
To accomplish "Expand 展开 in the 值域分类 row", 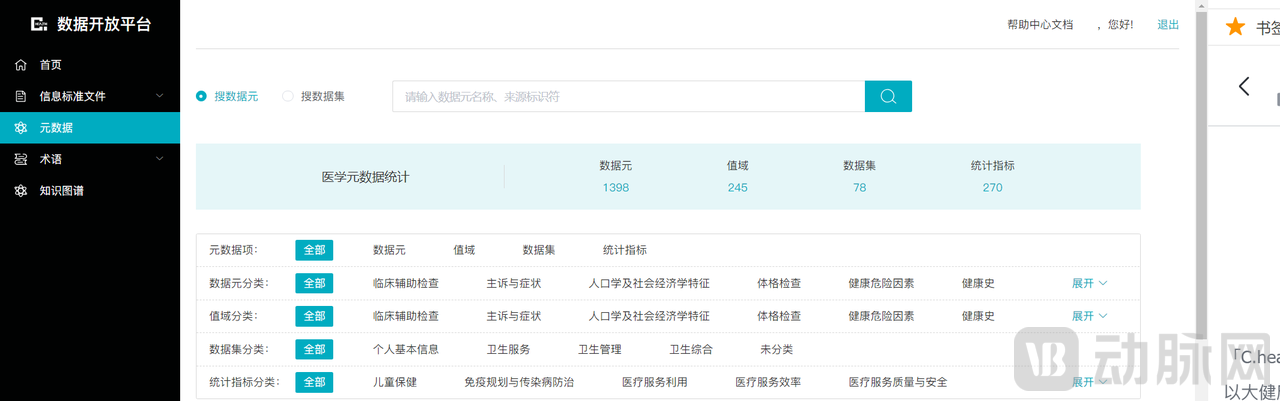I will 1089,316.
